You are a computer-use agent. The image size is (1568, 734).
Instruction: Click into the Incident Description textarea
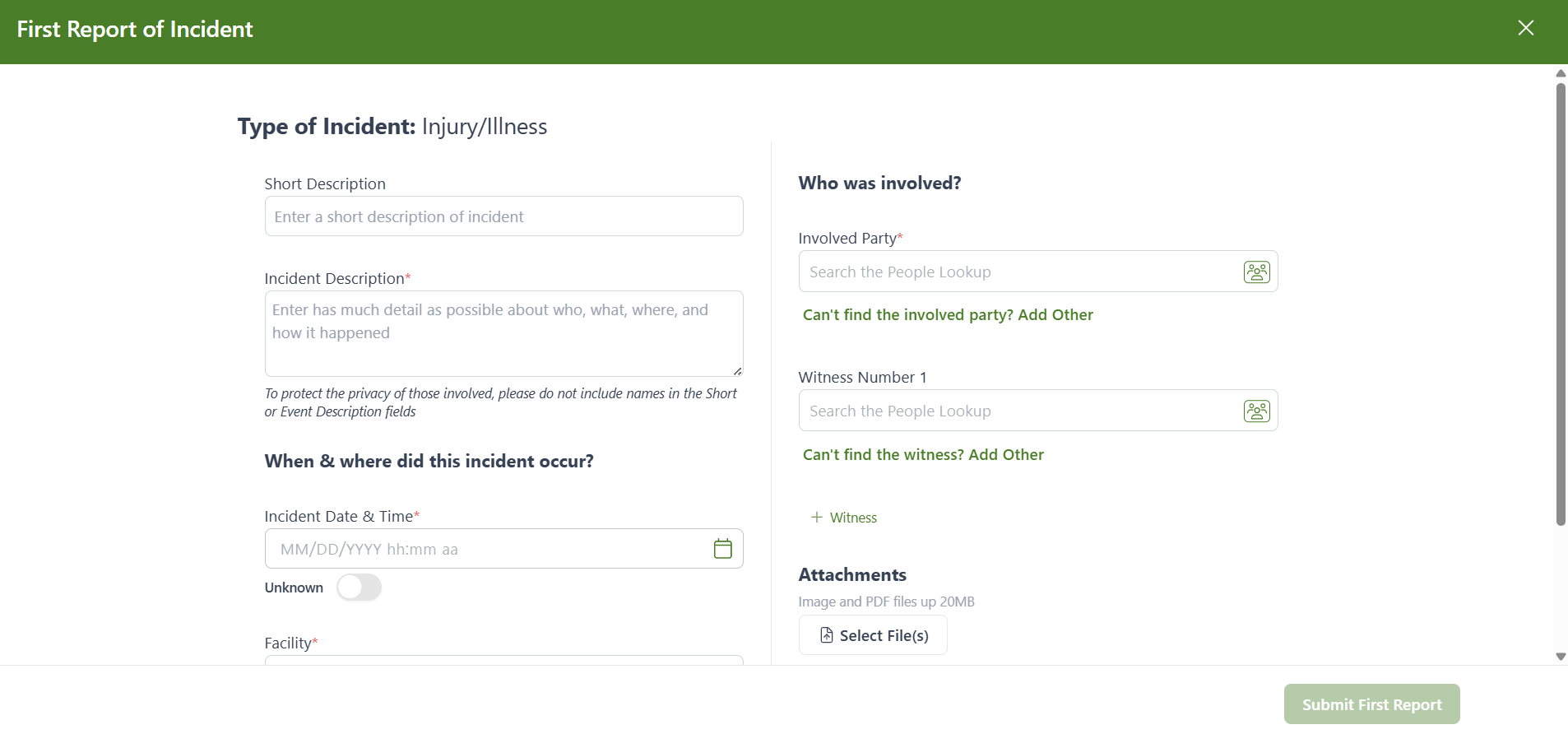coord(503,333)
